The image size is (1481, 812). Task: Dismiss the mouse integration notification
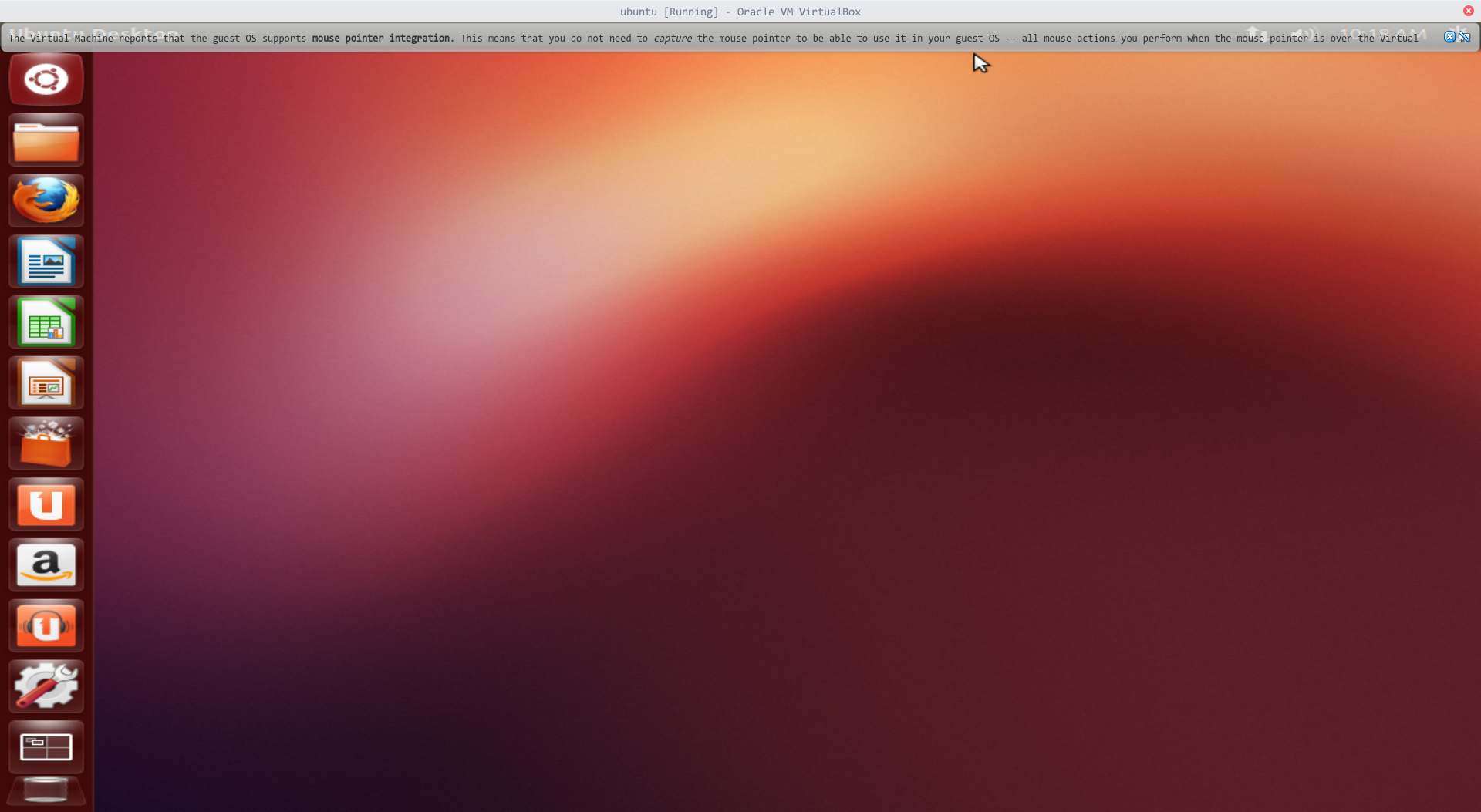click(1449, 37)
